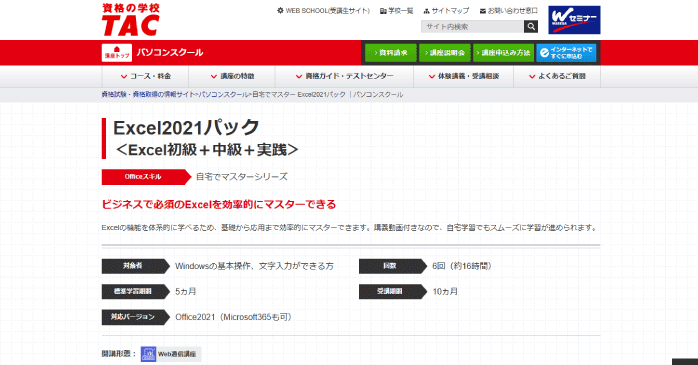Open the お問い合わせ窓口 link
Image resolution: width=698 pixels, height=365 pixels.
[x=509, y=11]
